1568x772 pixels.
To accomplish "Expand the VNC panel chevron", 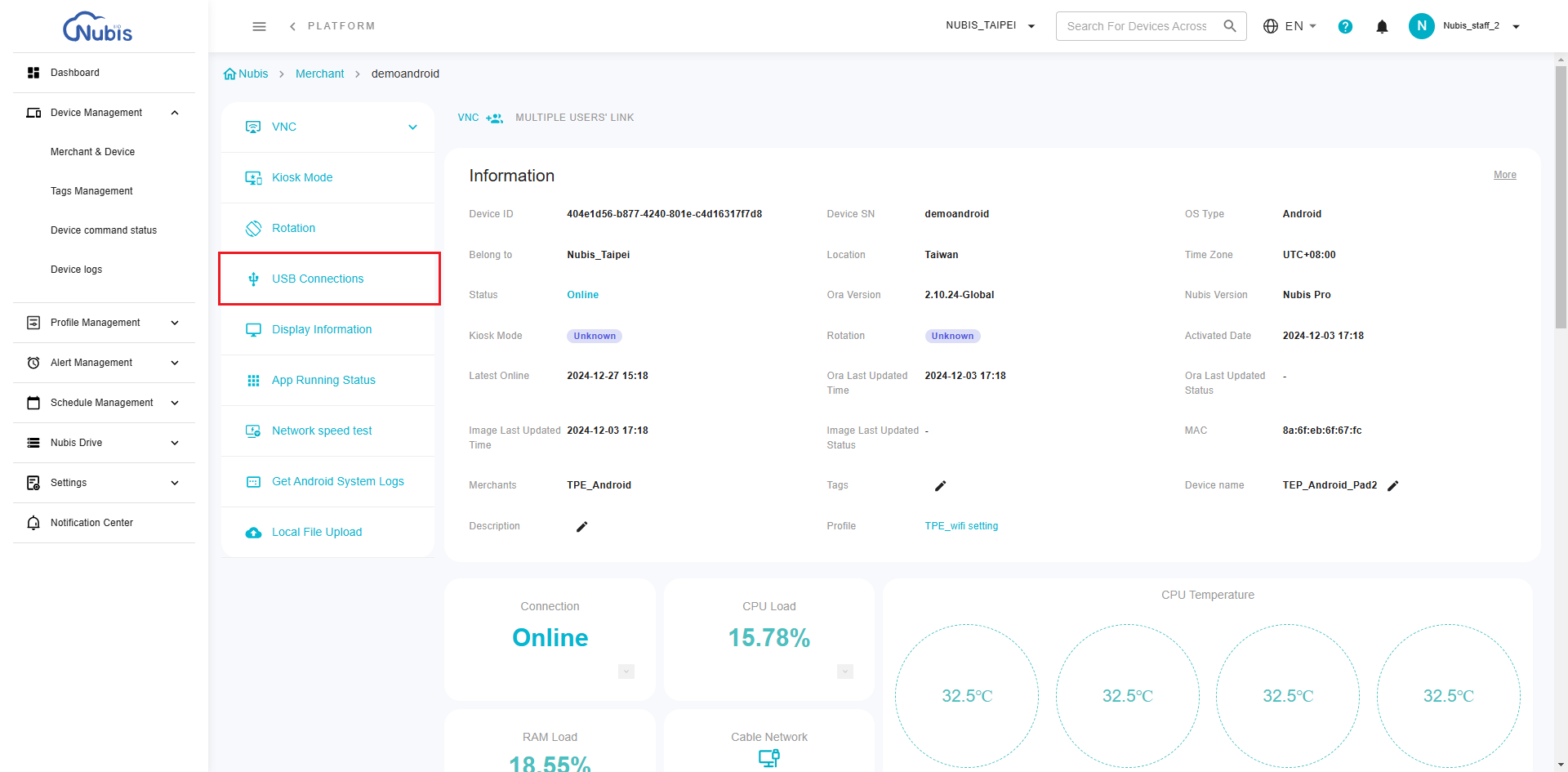I will pos(412,127).
